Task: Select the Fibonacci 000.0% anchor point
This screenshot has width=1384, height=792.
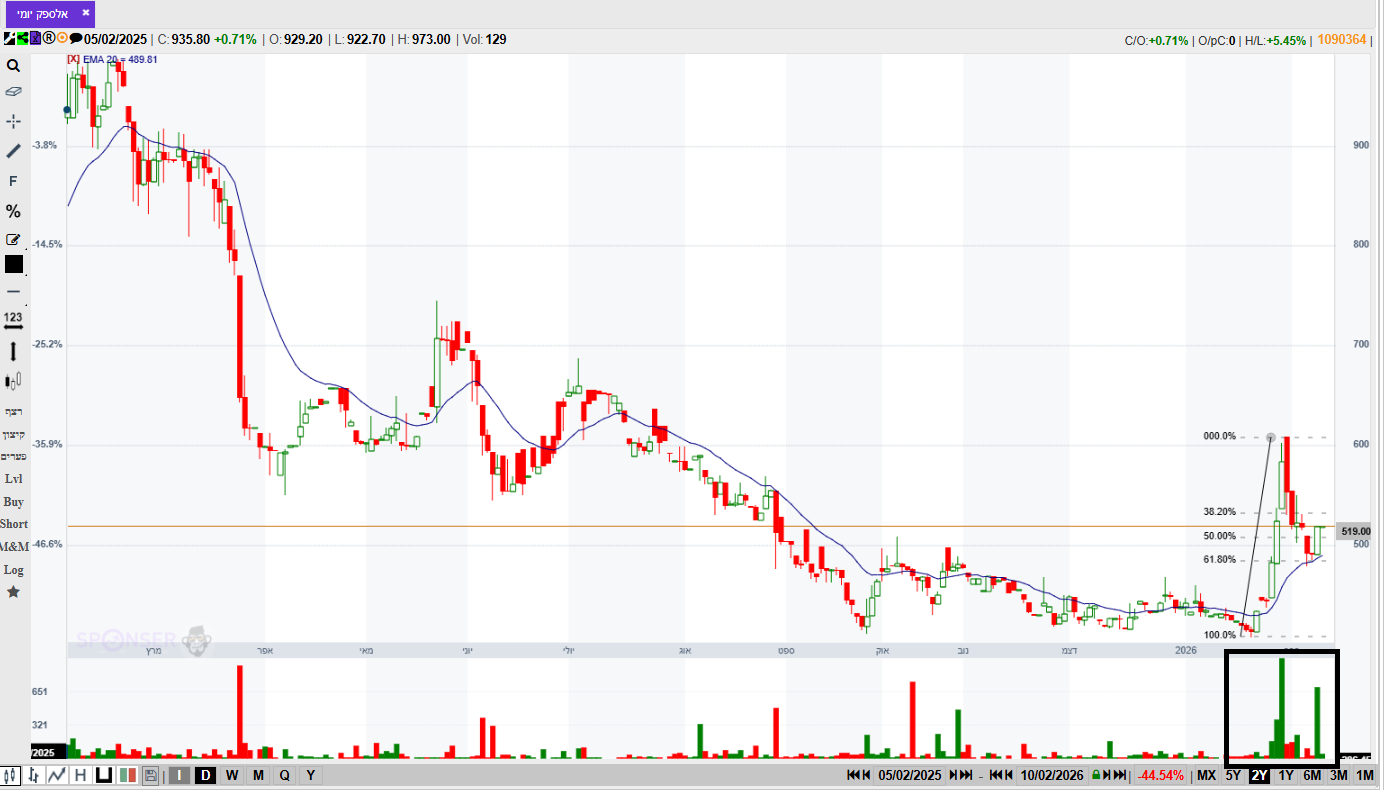Action: (x=1271, y=437)
